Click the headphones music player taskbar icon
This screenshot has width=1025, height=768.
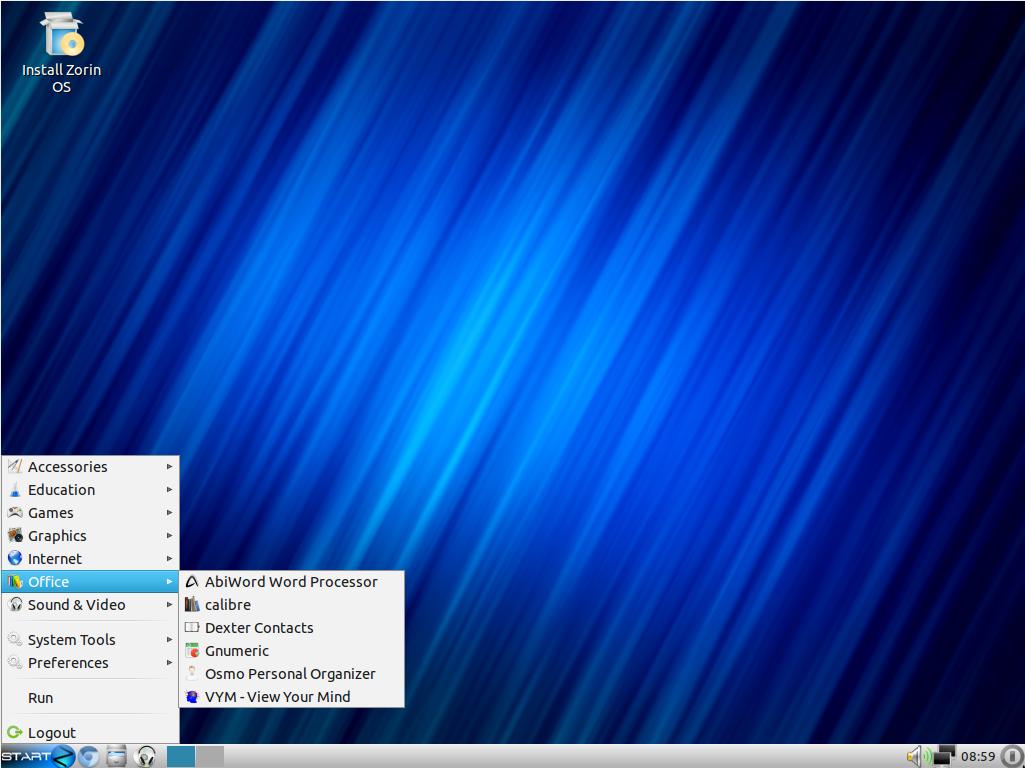pyautogui.click(x=146, y=756)
